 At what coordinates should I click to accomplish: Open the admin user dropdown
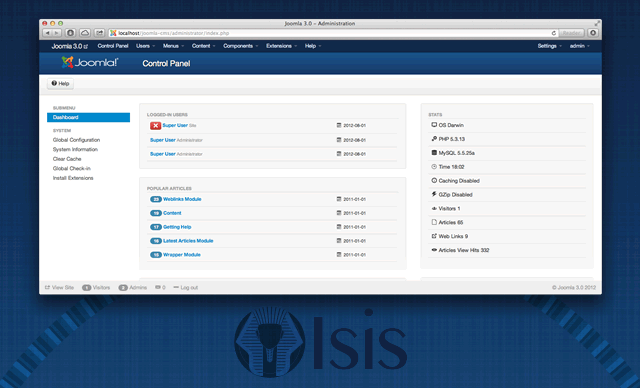(580, 46)
